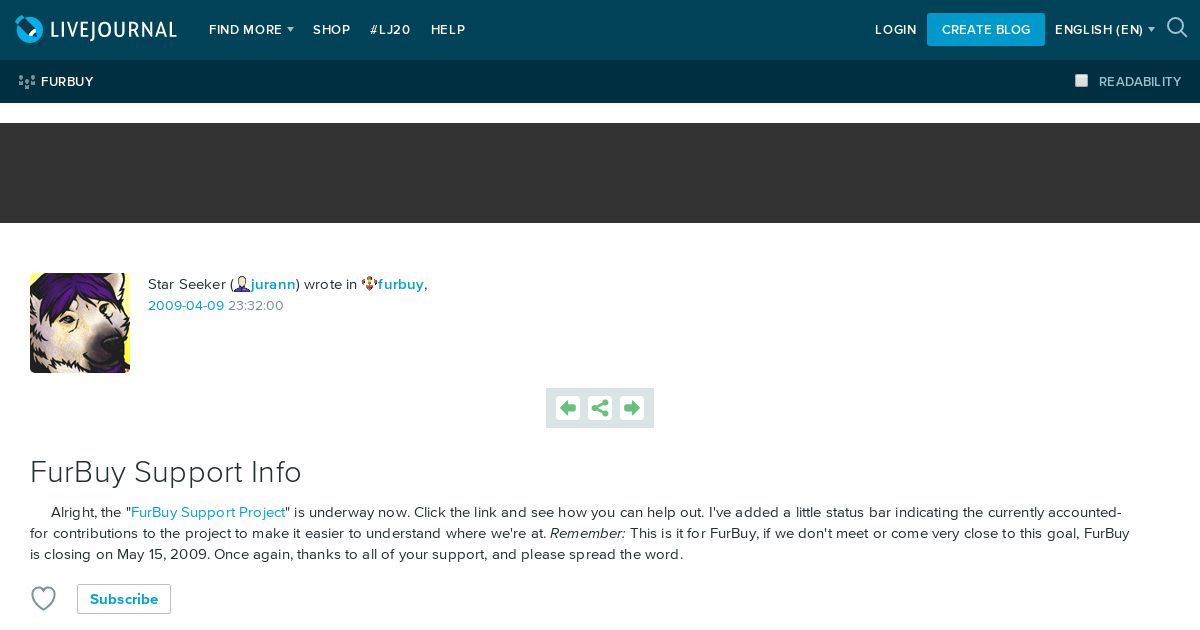Click the Create Blog button
1200x630 pixels.
click(x=986, y=29)
